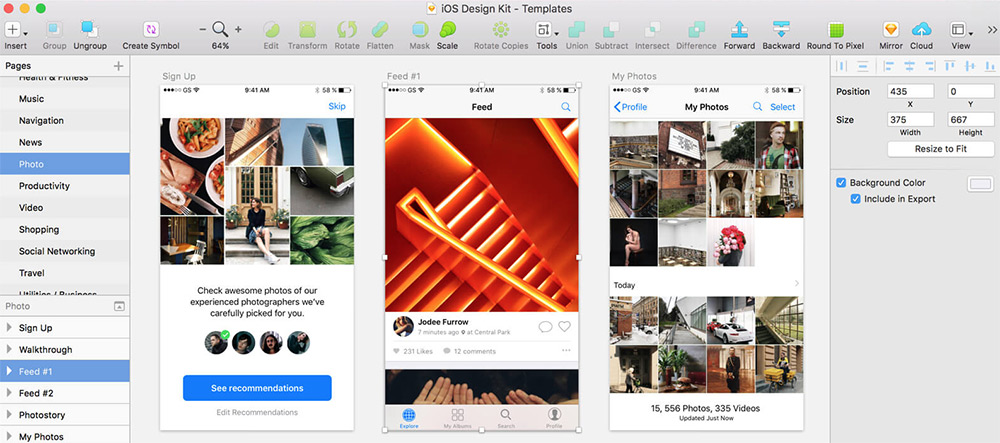
Task: Expand the Photostory artboard layer
Action: (9, 415)
